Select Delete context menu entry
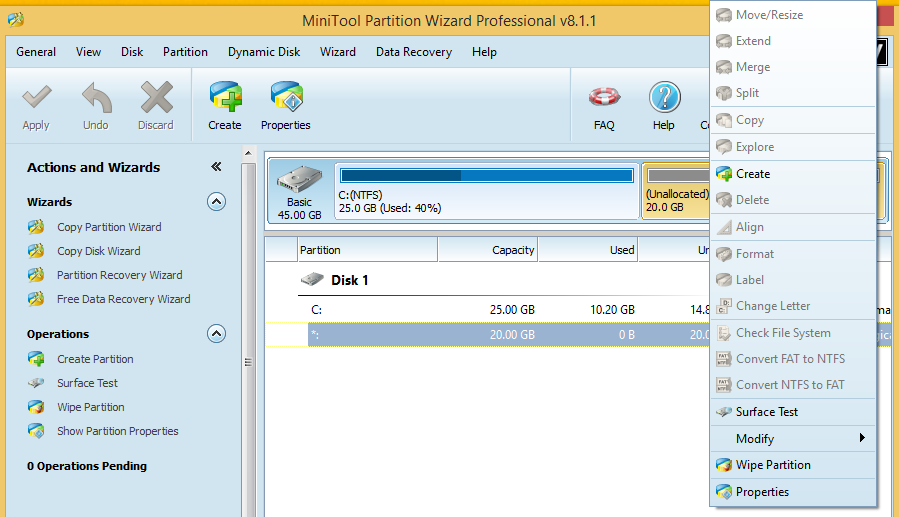Image resolution: width=899 pixels, height=517 pixels. click(x=794, y=199)
